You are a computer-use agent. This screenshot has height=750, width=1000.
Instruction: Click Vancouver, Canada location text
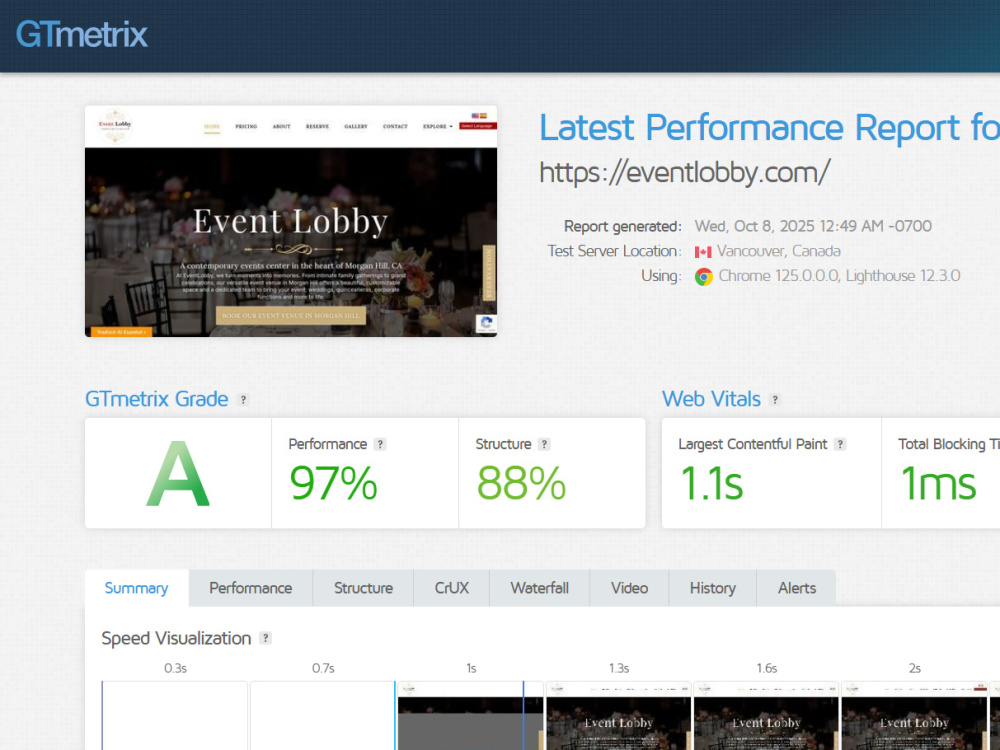tap(779, 251)
